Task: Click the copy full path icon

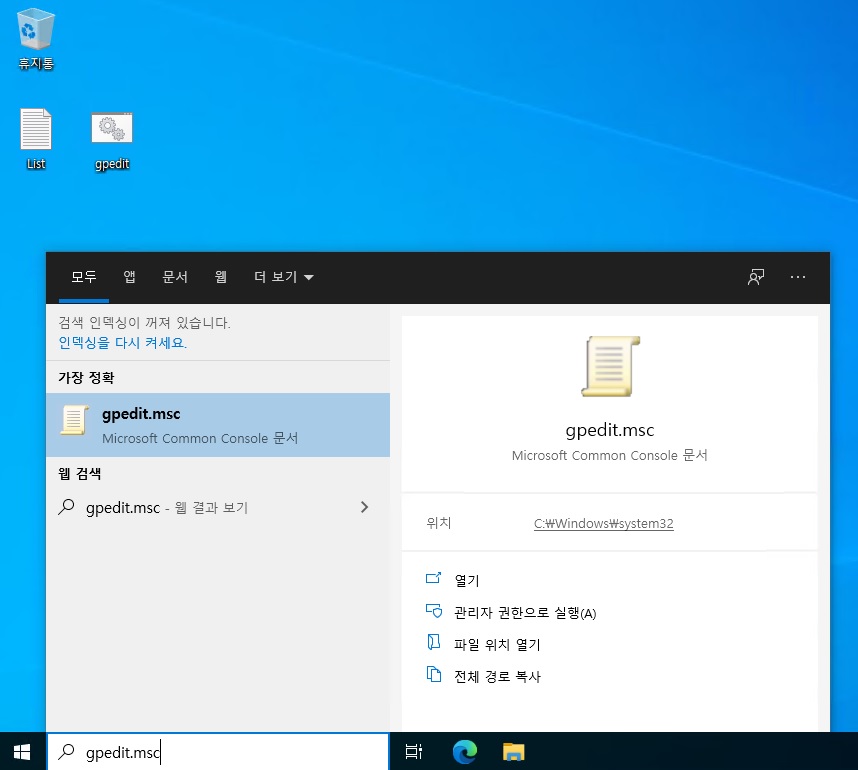Action: click(433, 674)
